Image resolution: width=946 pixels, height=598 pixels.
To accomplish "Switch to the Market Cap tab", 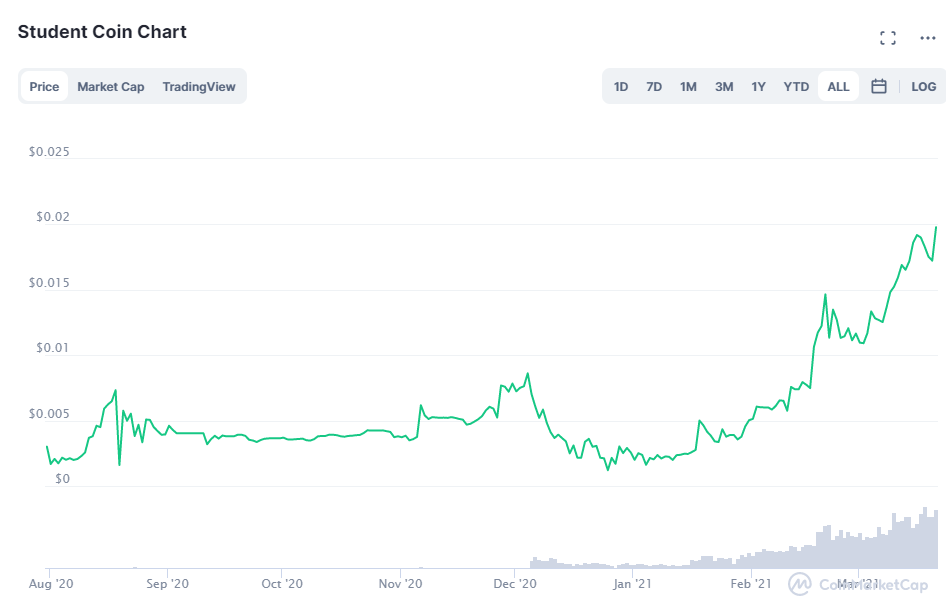I will pos(110,86).
